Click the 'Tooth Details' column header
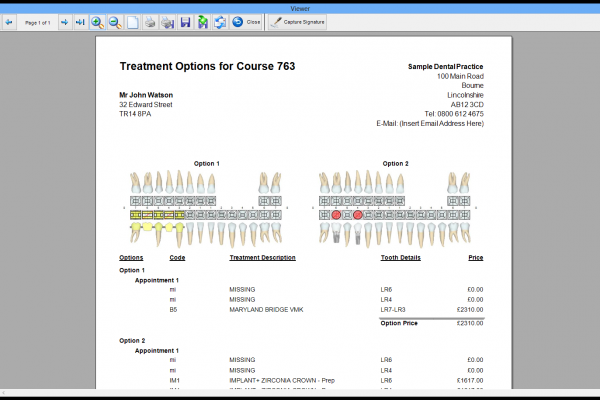The image size is (600, 400). pos(401,258)
